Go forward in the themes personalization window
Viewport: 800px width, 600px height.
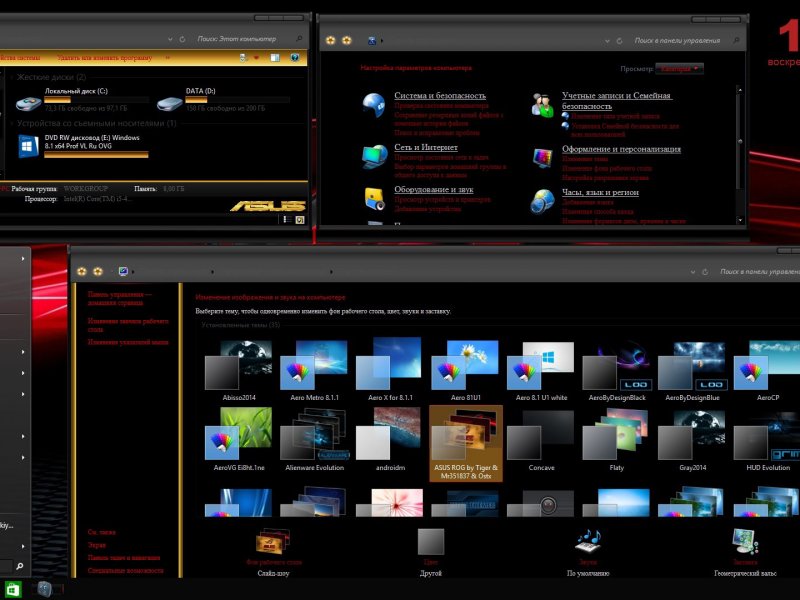point(98,271)
